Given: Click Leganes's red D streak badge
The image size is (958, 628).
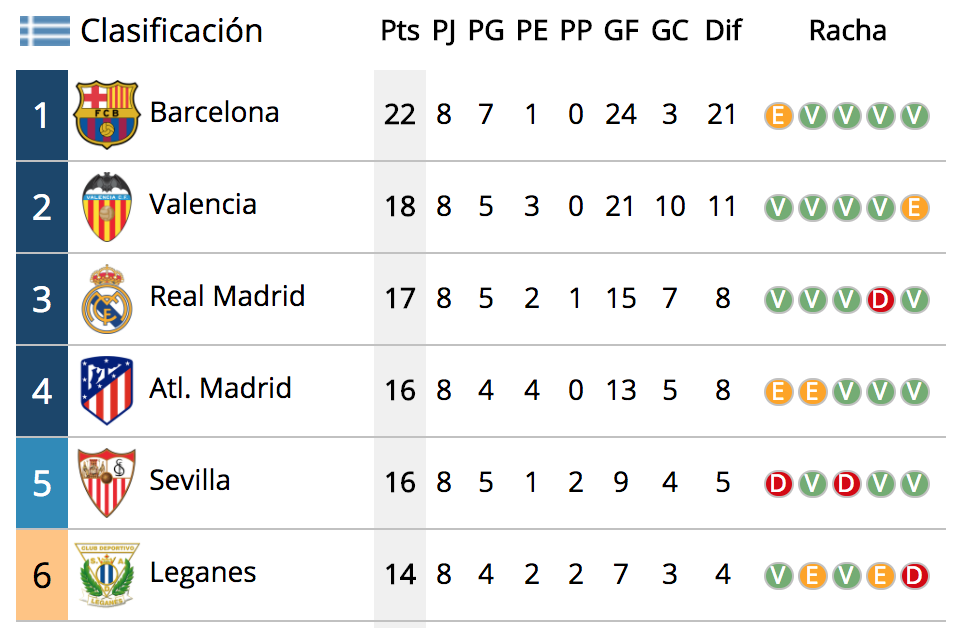Looking at the screenshot, I should pos(915,575).
